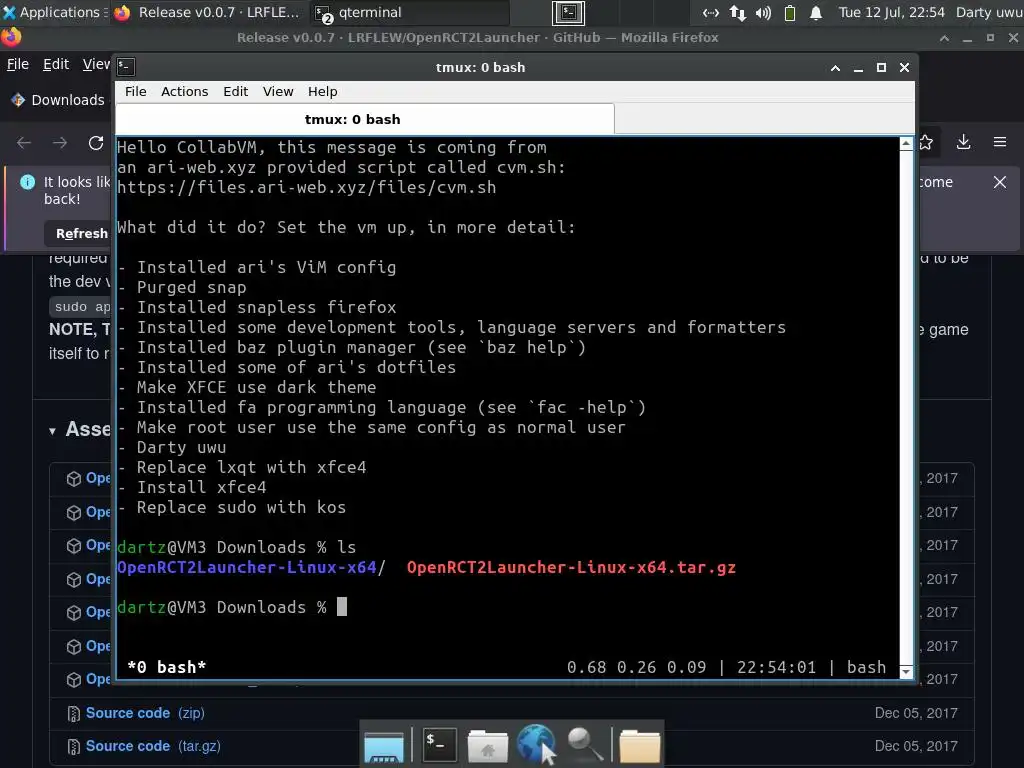Open Firefox File menu

[x=18, y=64]
